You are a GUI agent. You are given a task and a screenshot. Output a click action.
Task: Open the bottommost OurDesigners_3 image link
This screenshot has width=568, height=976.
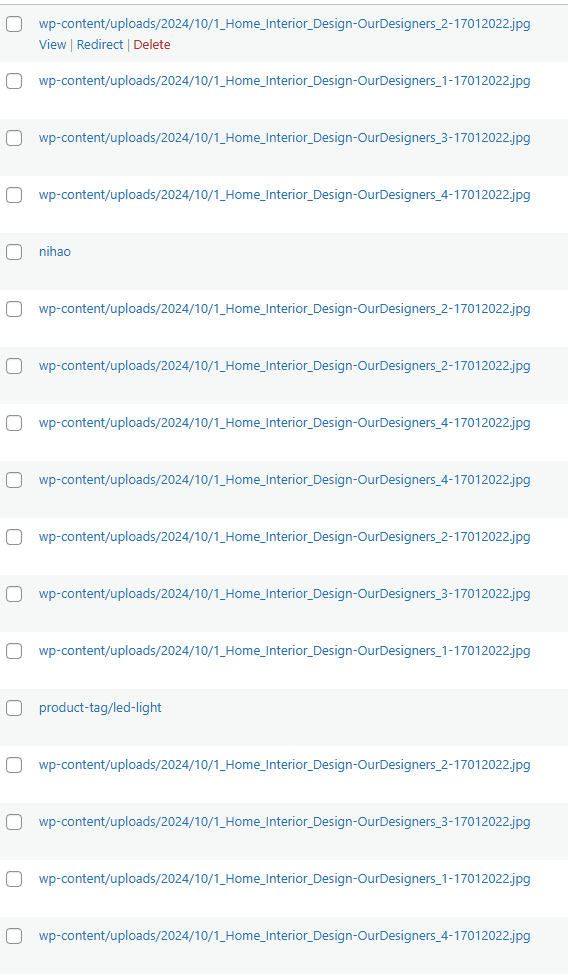pos(284,822)
